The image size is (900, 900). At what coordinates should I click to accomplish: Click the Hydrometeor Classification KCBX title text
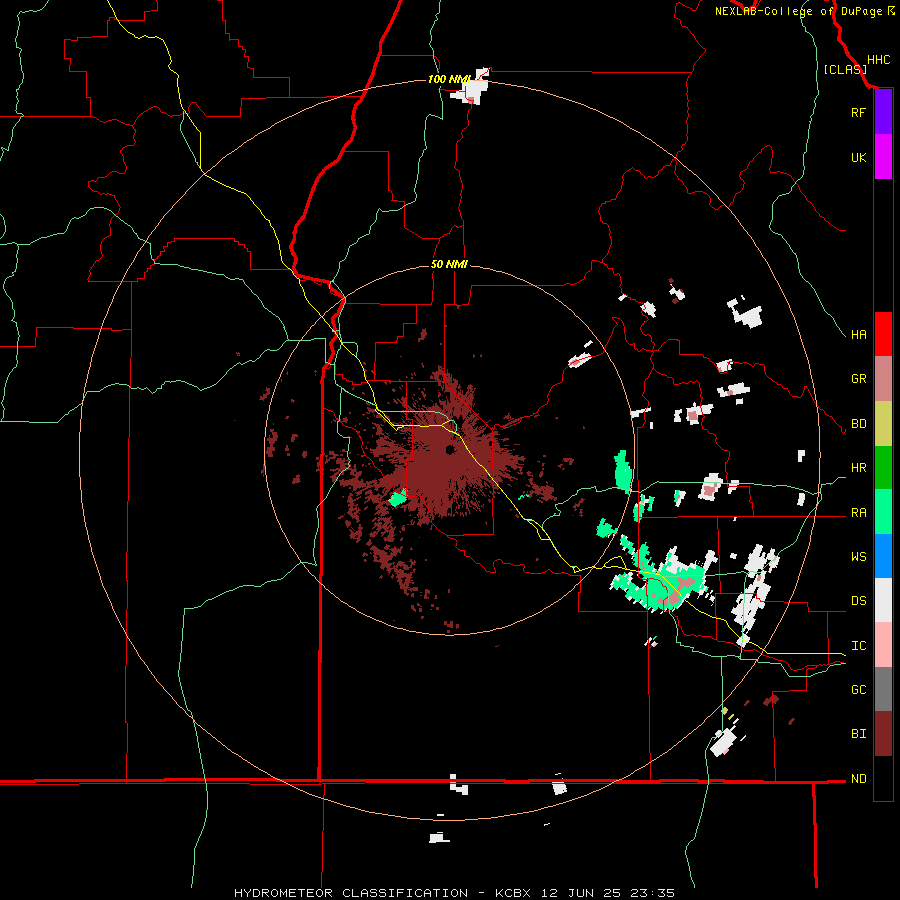(454, 893)
